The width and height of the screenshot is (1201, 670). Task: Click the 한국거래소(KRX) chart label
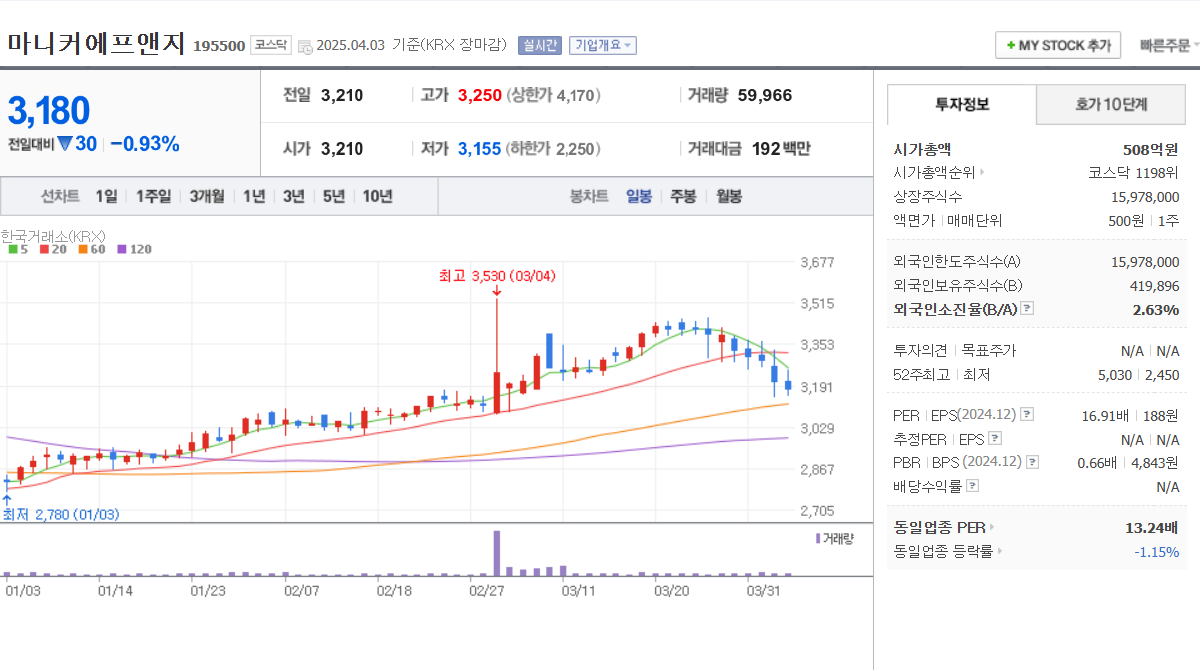click(54, 236)
